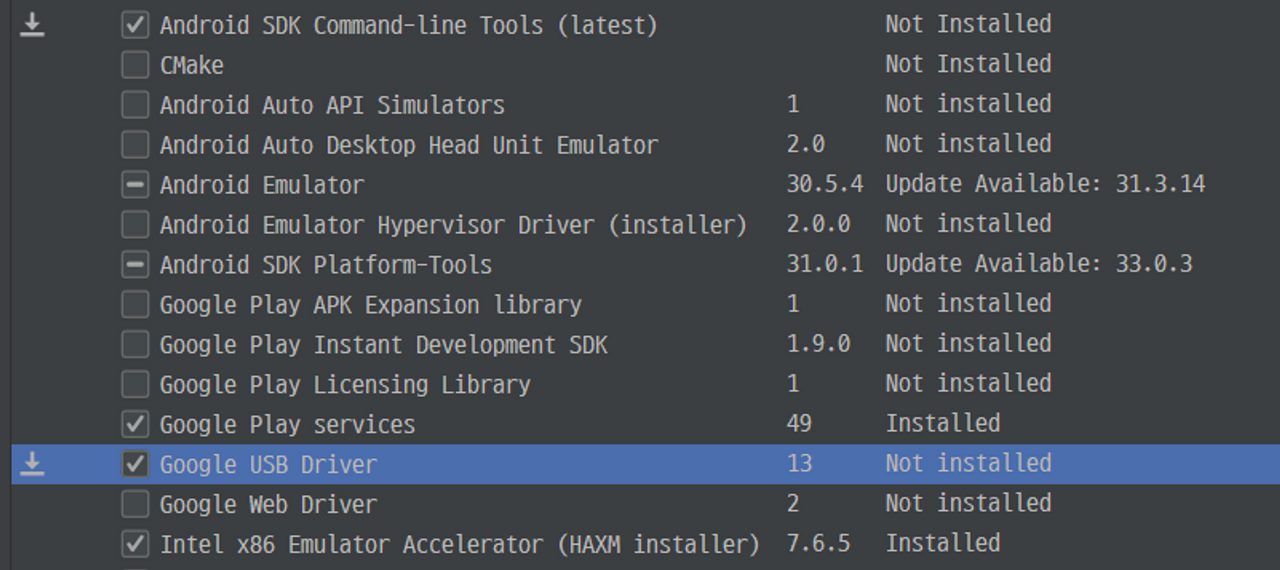
Task: Click 'Not installed' status of Google Web Driver
Action: (968, 504)
